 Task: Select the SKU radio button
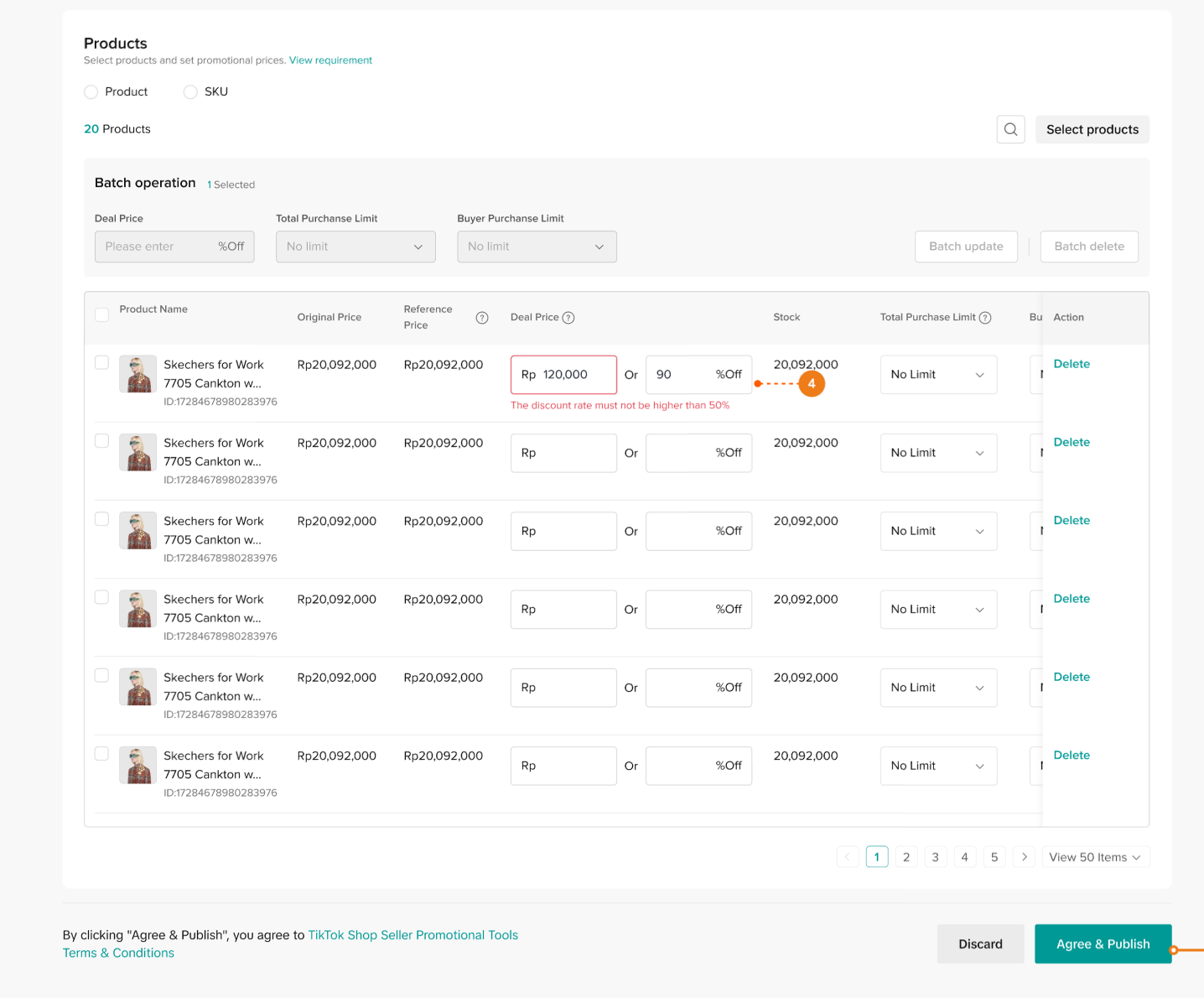pyautogui.click(x=190, y=92)
